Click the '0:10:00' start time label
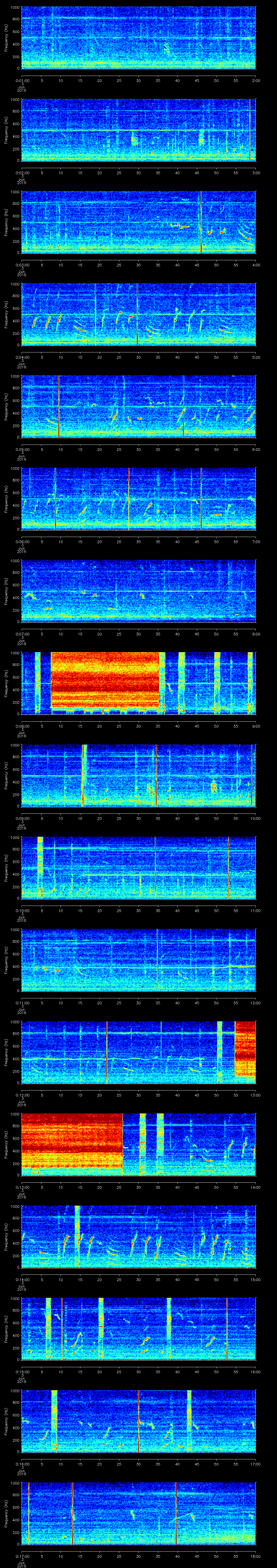277x1568 pixels. tap(22, 910)
